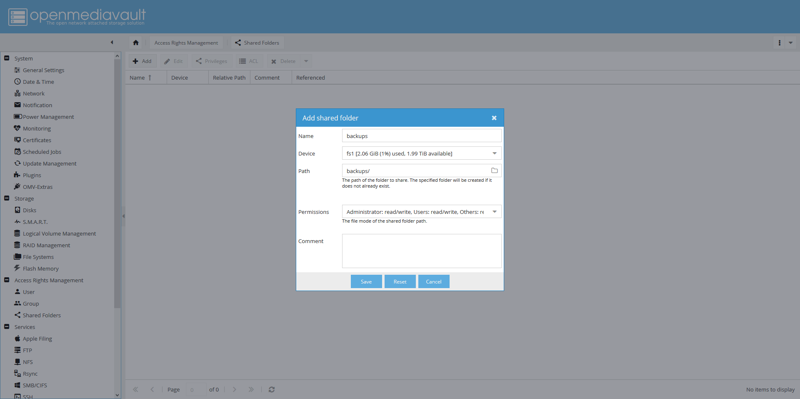Image resolution: width=800 pixels, height=399 pixels.
Task: Click the NFS icon
Action: (x=17, y=362)
